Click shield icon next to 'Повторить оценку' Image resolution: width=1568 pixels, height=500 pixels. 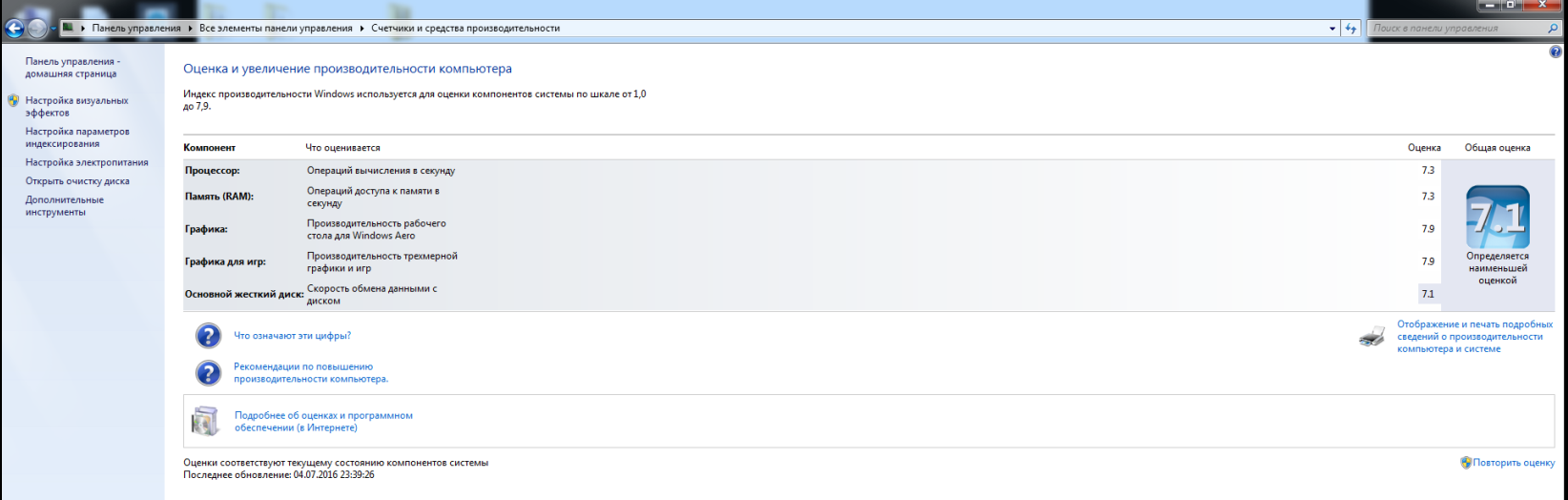click(1466, 463)
